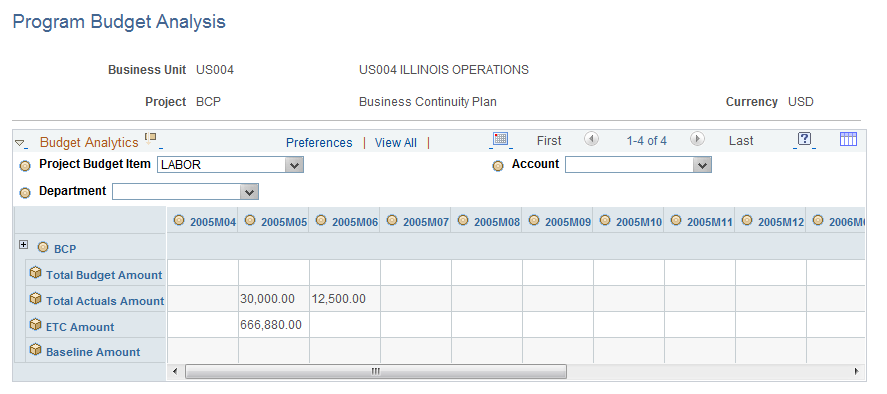This screenshot has height=394, width=887.
Task: Select the 2005M05 column header link
Action: click(x=284, y=222)
